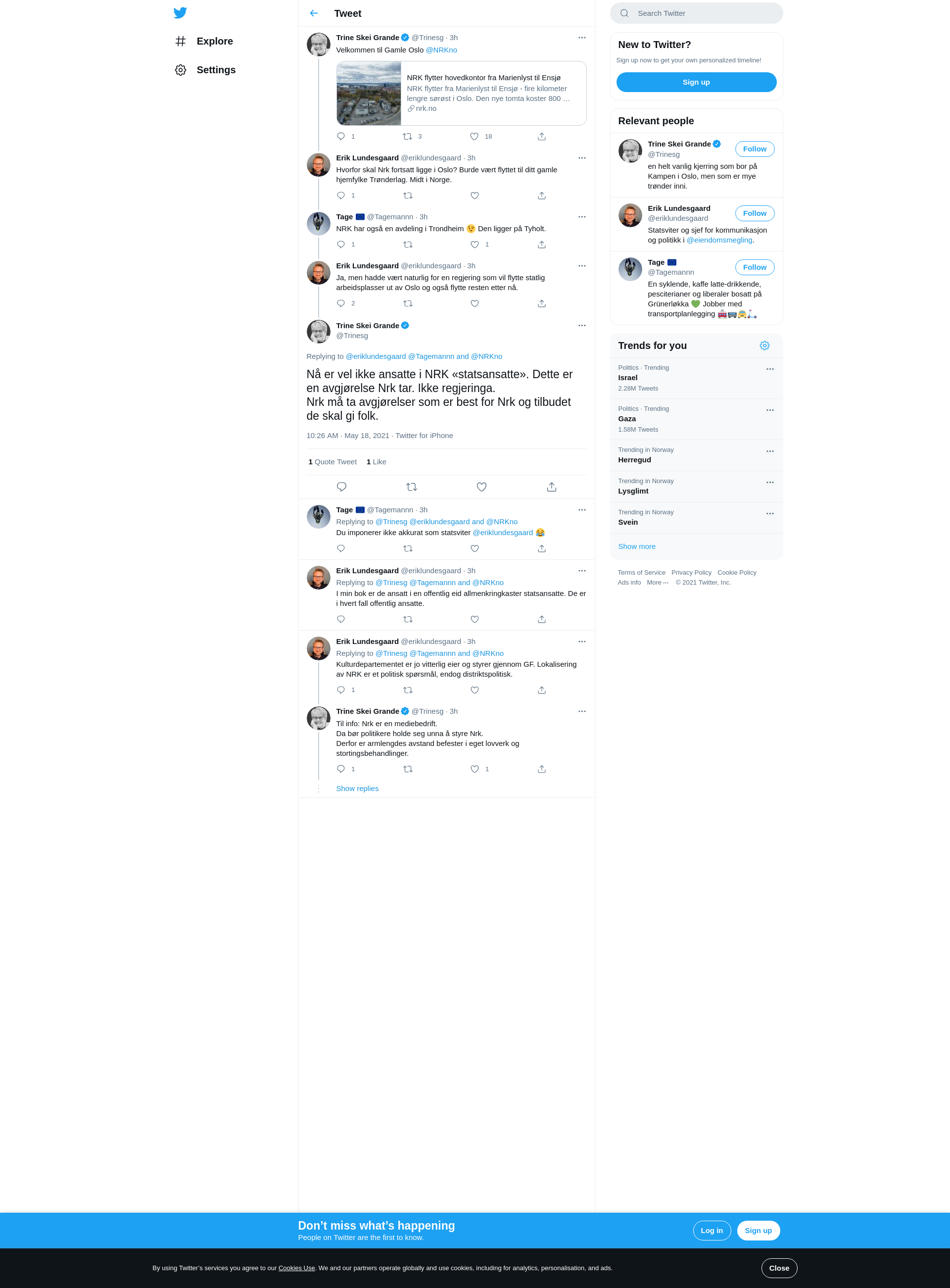
Task: Open Trends for you settings gear
Action: click(764, 346)
